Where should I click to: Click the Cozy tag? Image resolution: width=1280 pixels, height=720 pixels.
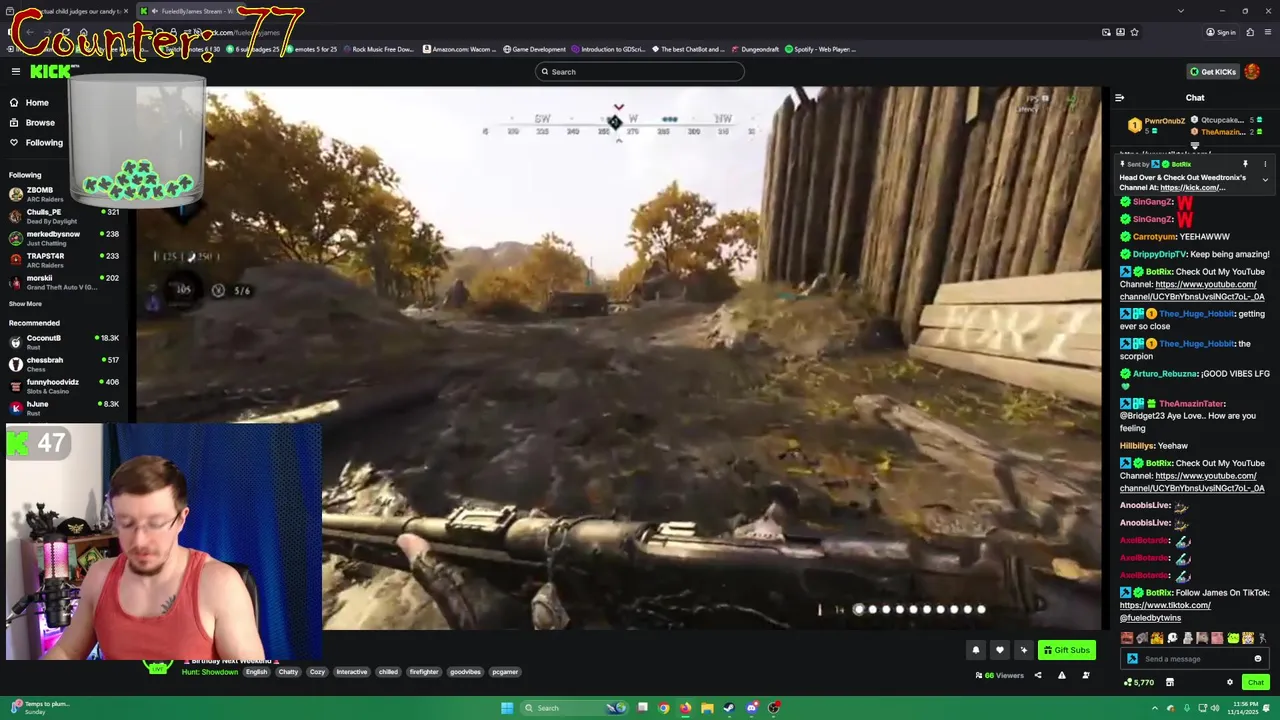click(x=317, y=672)
